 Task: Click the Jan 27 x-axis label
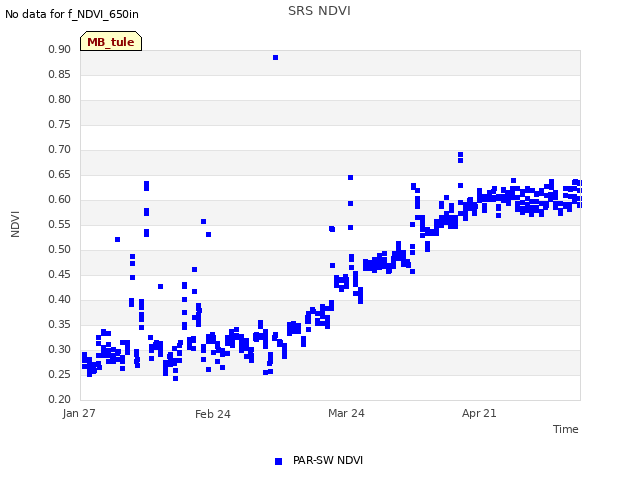79,413
